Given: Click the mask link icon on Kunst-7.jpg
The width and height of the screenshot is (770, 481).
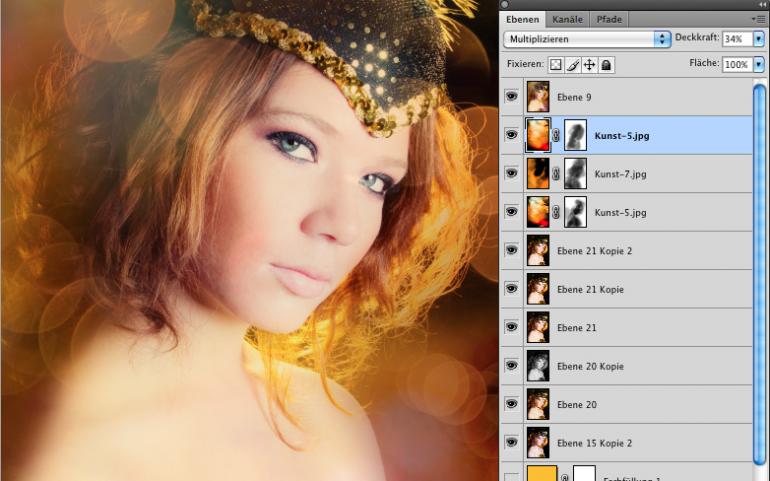Looking at the screenshot, I should point(555,174).
